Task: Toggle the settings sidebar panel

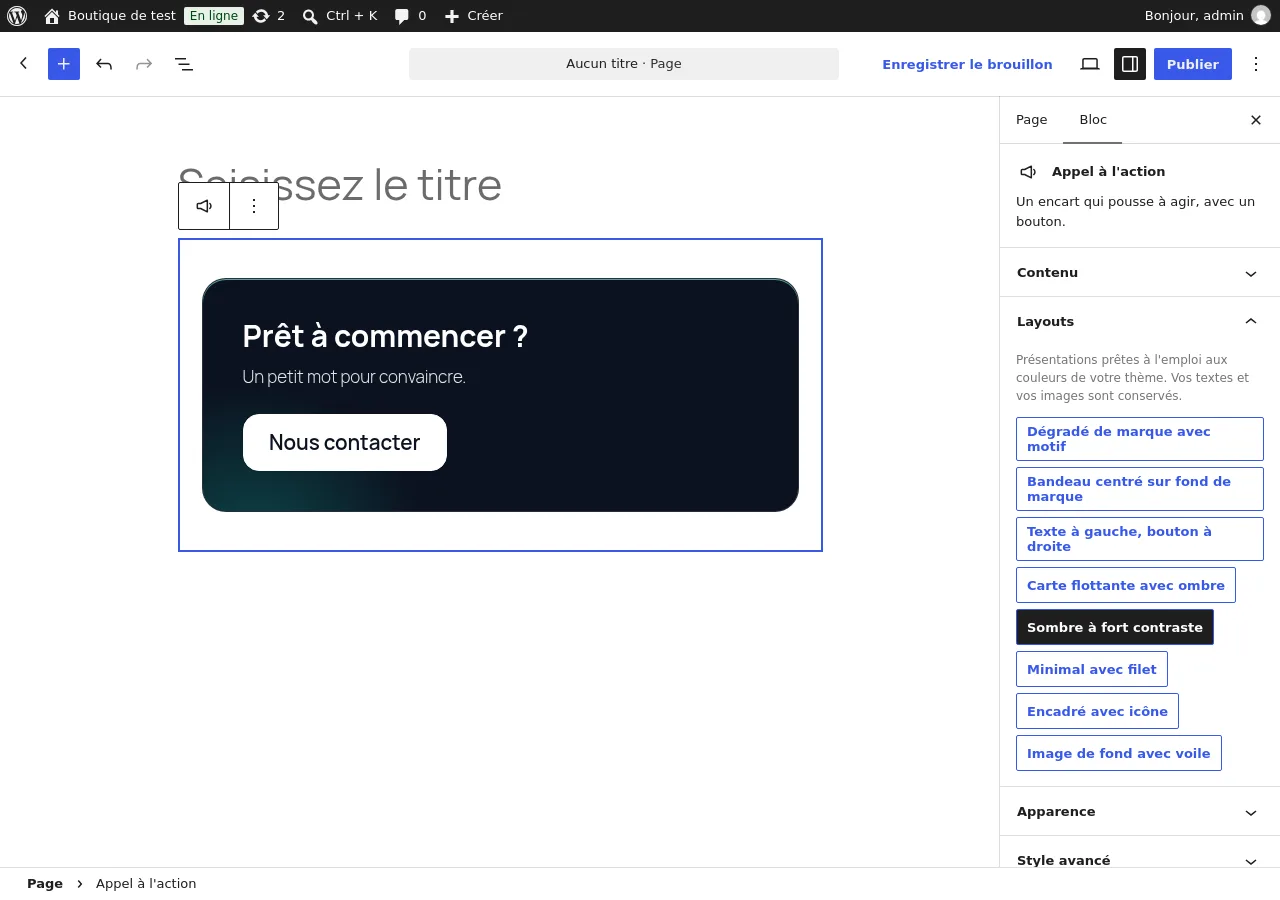Action: click(1130, 64)
